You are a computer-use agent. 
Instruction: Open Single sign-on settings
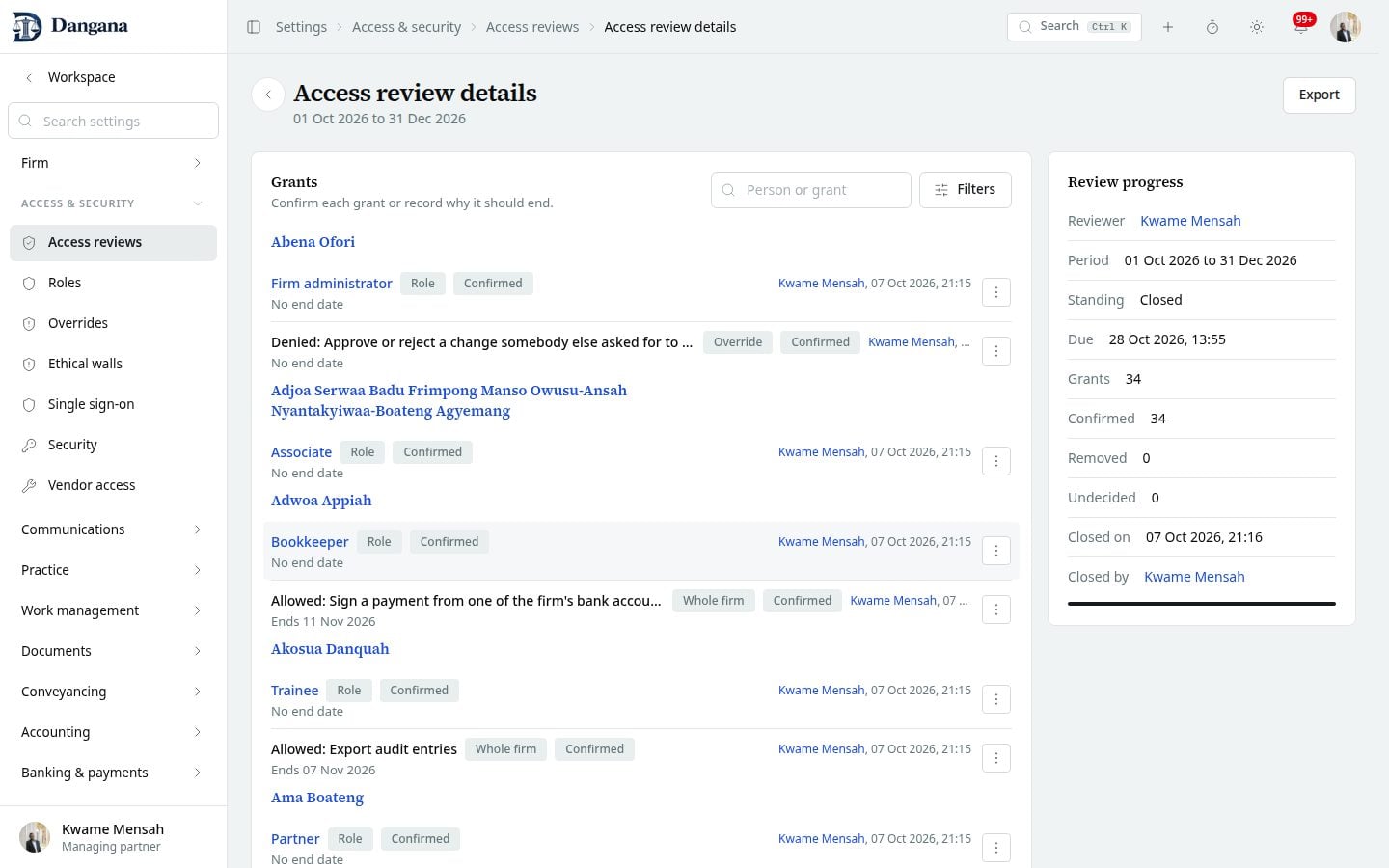click(x=113, y=404)
